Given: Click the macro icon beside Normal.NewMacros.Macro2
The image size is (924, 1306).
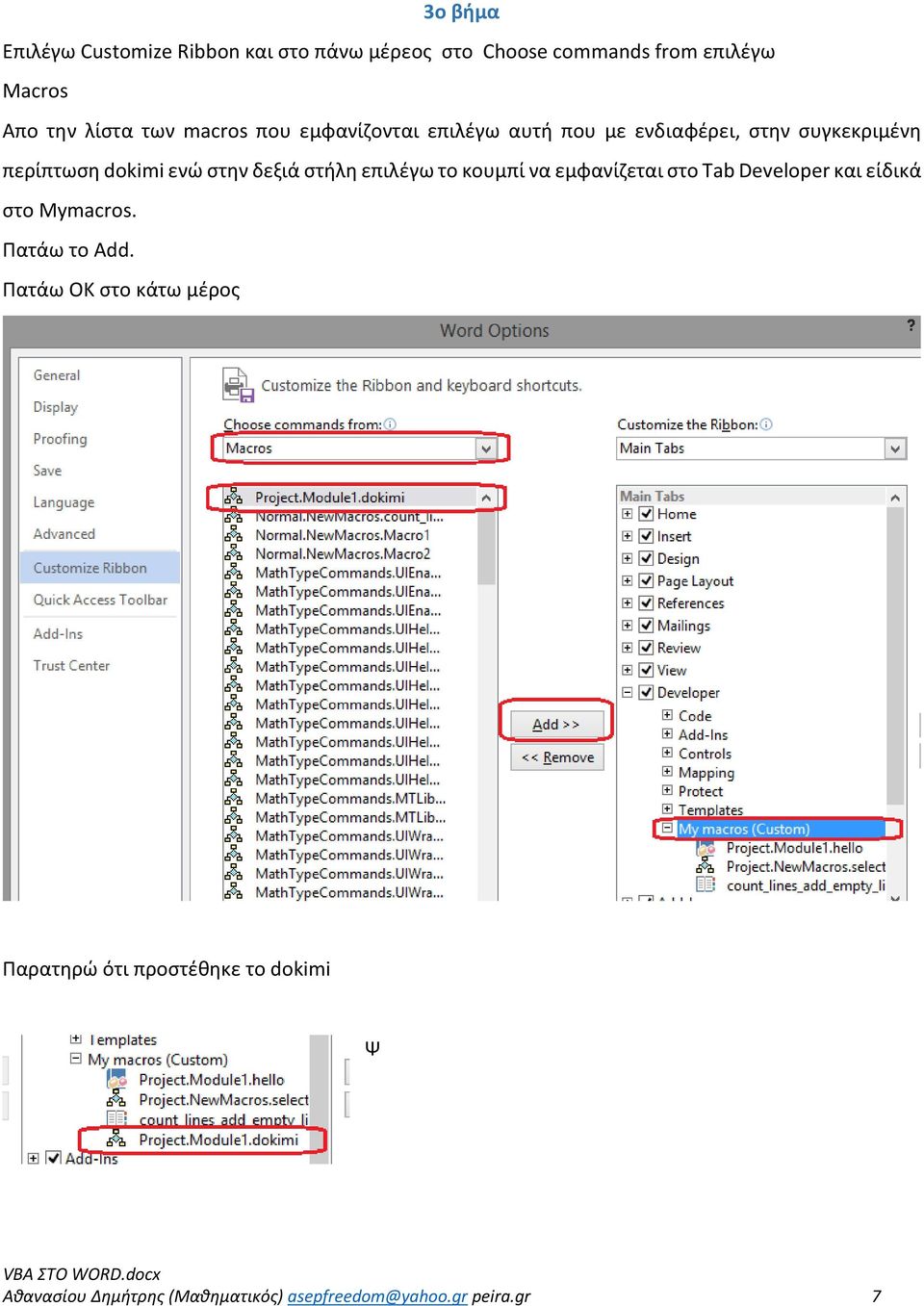Looking at the screenshot, I should 233,554.
